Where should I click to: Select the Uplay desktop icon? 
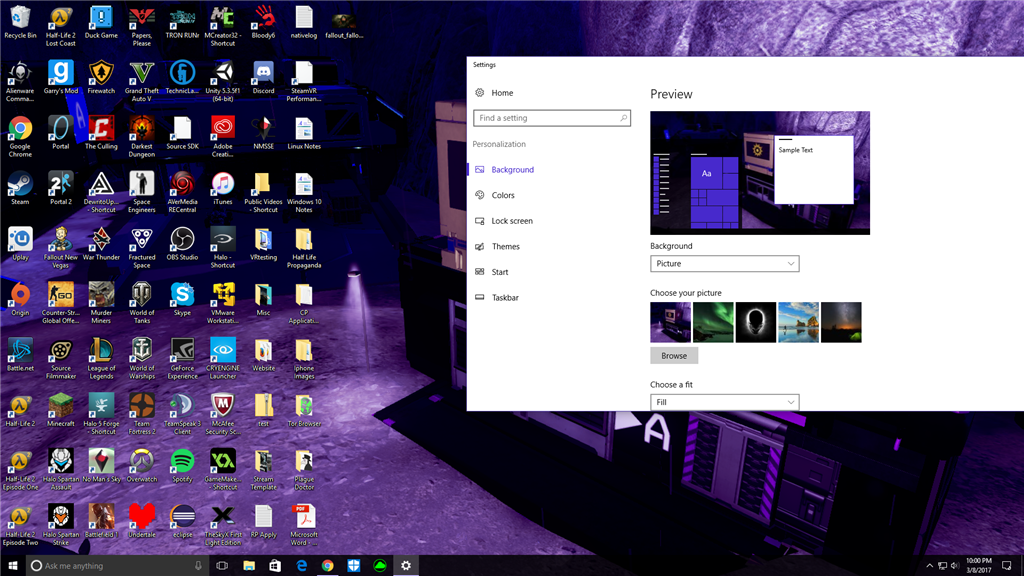20,244
